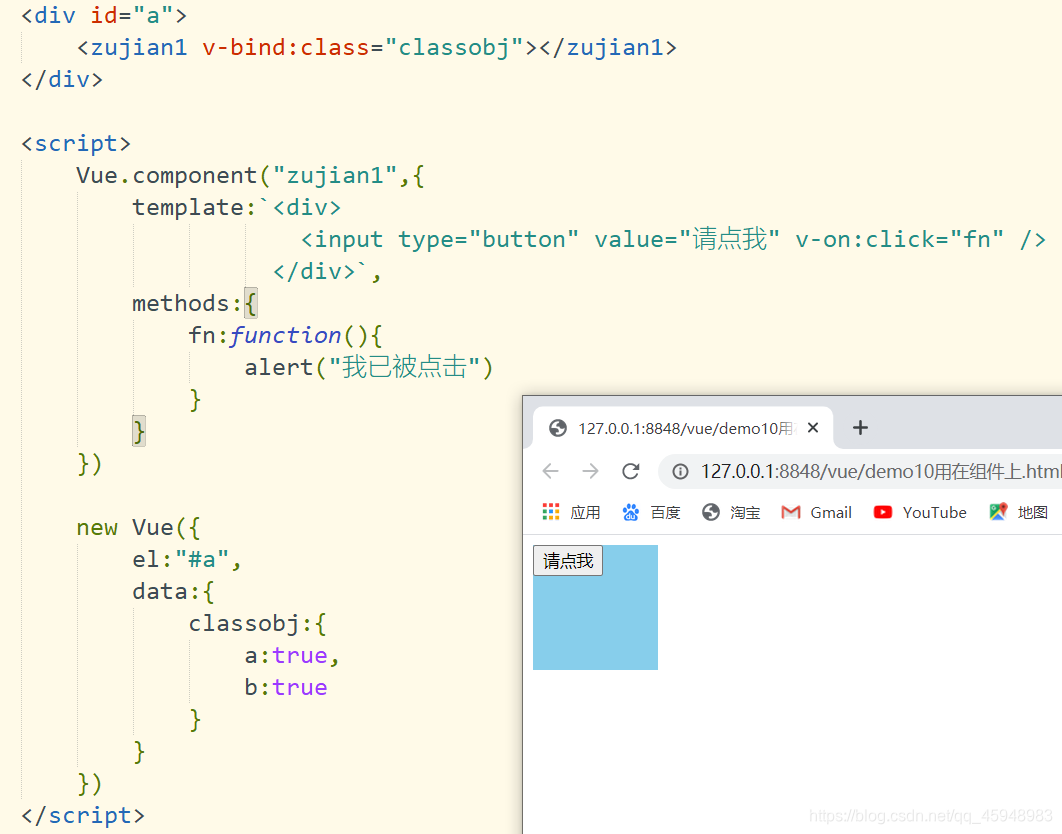The image size is (1062, 834).
Task: Click "new Vue({" in the code
Action: tap(138, 527)
